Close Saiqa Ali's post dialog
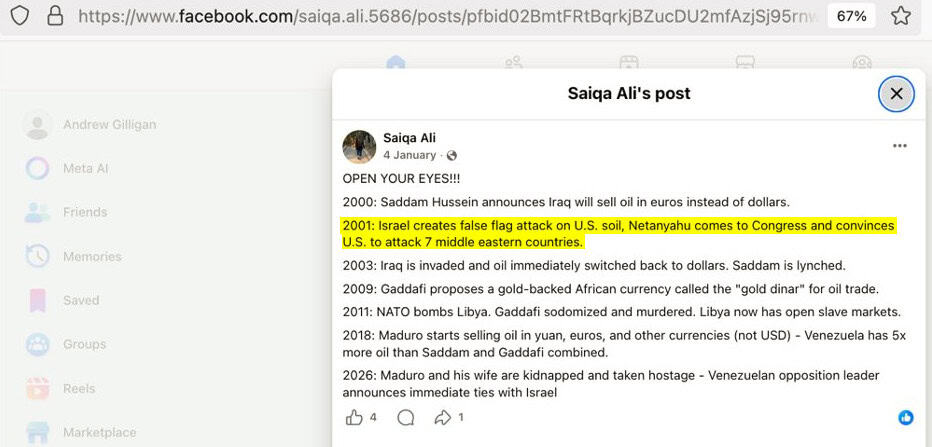932x447 pixels. coord(896,94)
